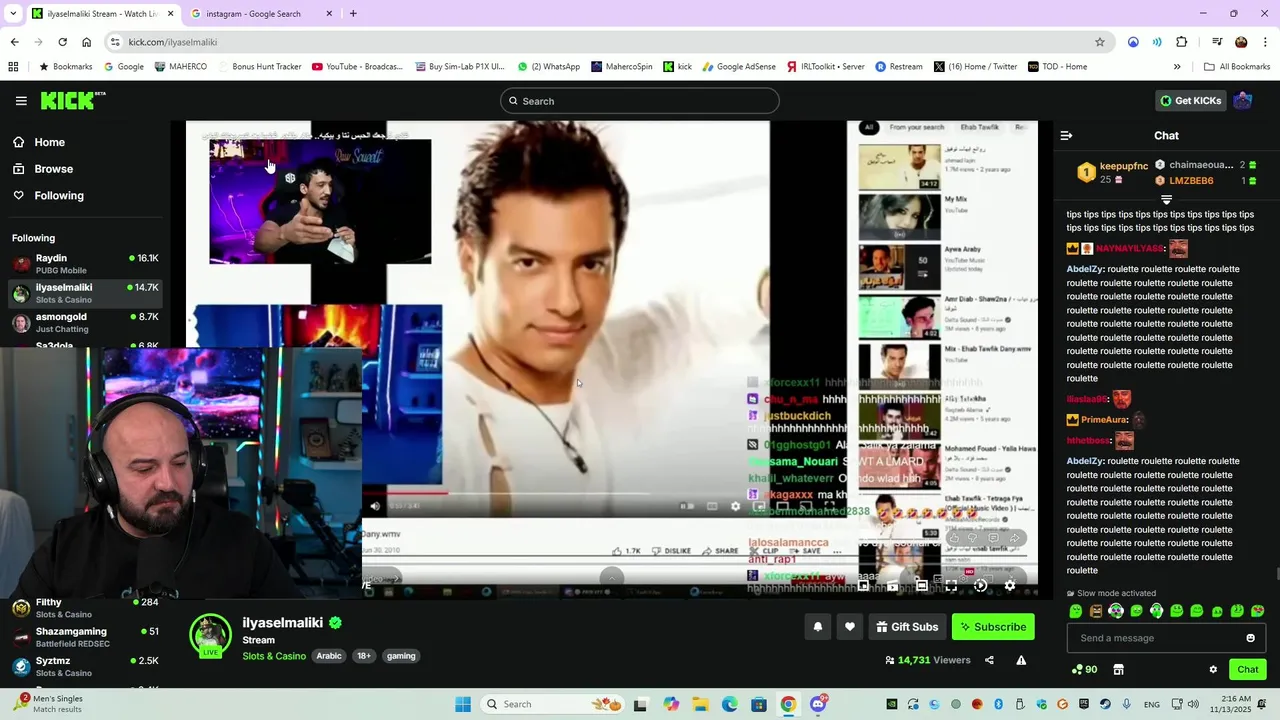Screen dimensions: 1280x720
Task: Click the notification bell icon under stream
Action: (x=818, y=627)
